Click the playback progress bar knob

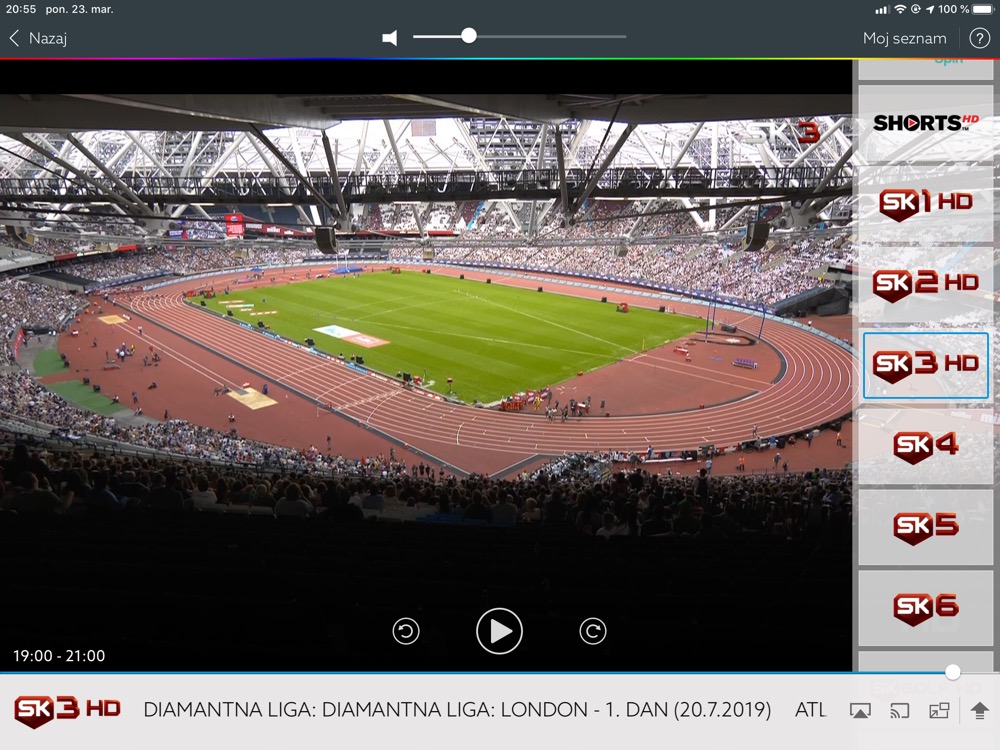point(953,672)
